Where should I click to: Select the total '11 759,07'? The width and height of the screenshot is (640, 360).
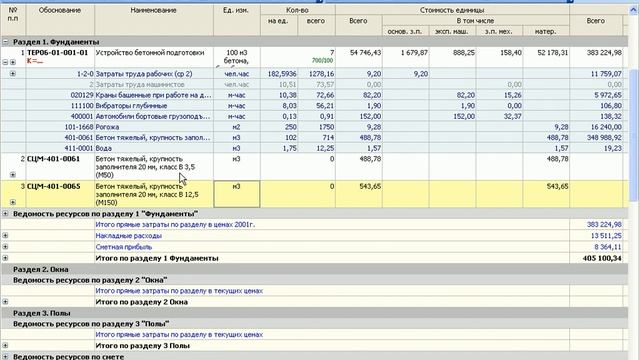(x=606, y=74)
